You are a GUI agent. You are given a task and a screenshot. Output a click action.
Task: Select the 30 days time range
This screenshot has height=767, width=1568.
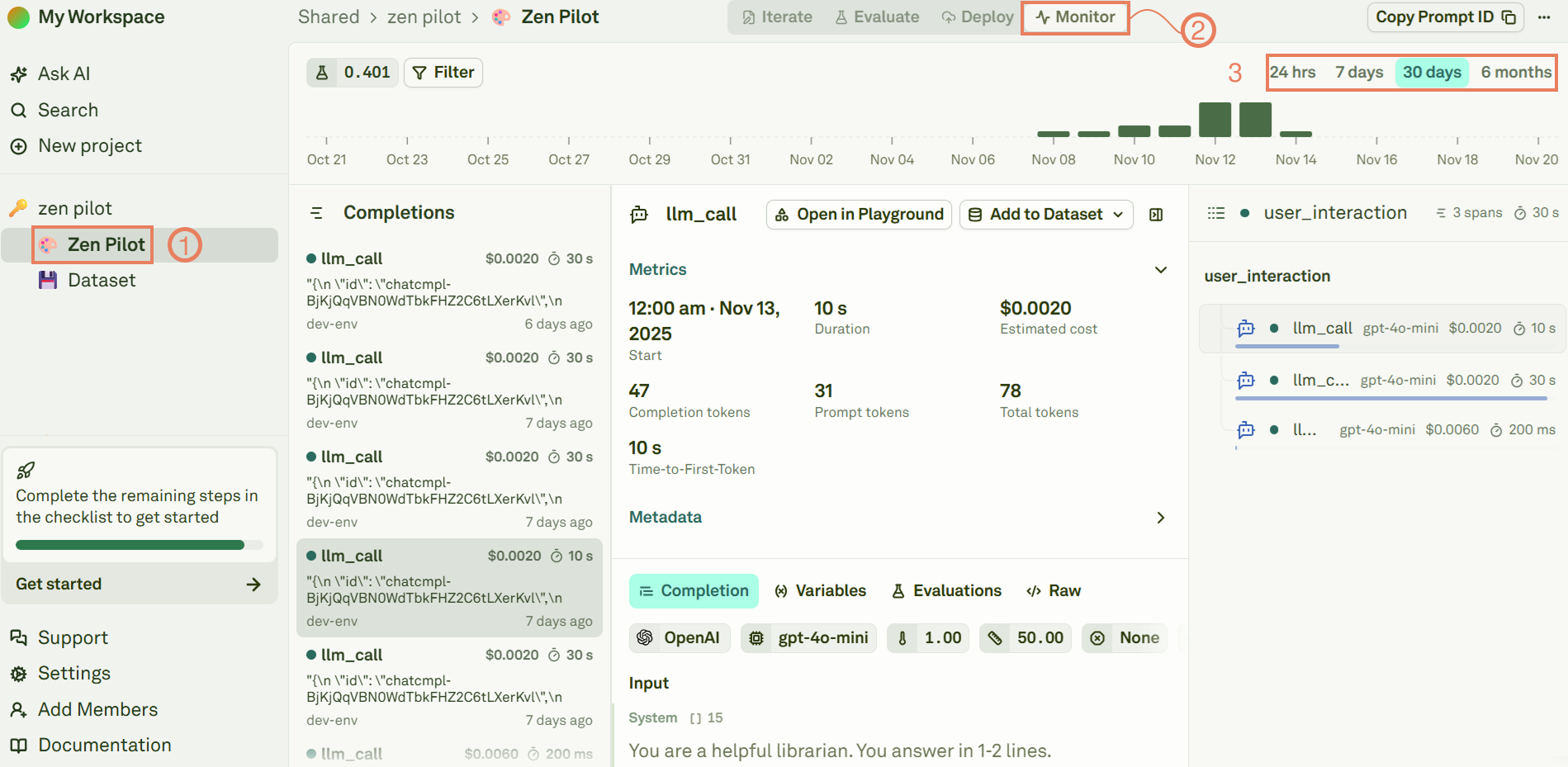click(1432, 72)
